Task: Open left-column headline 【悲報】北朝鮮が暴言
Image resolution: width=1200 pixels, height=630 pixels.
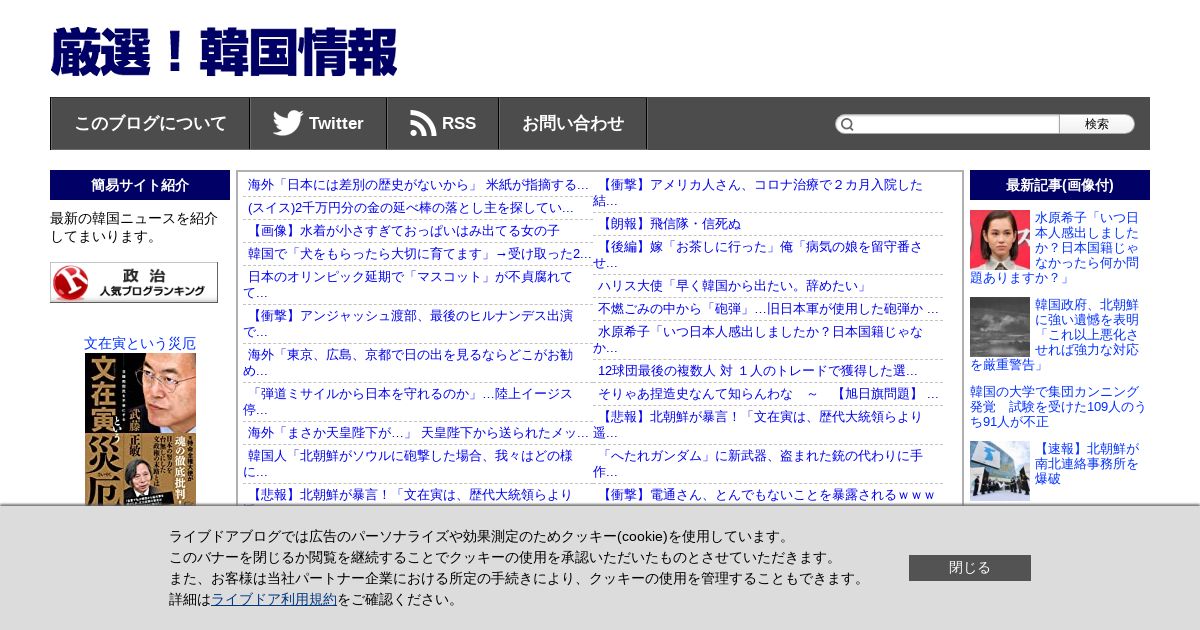Action: click(410, 495)
